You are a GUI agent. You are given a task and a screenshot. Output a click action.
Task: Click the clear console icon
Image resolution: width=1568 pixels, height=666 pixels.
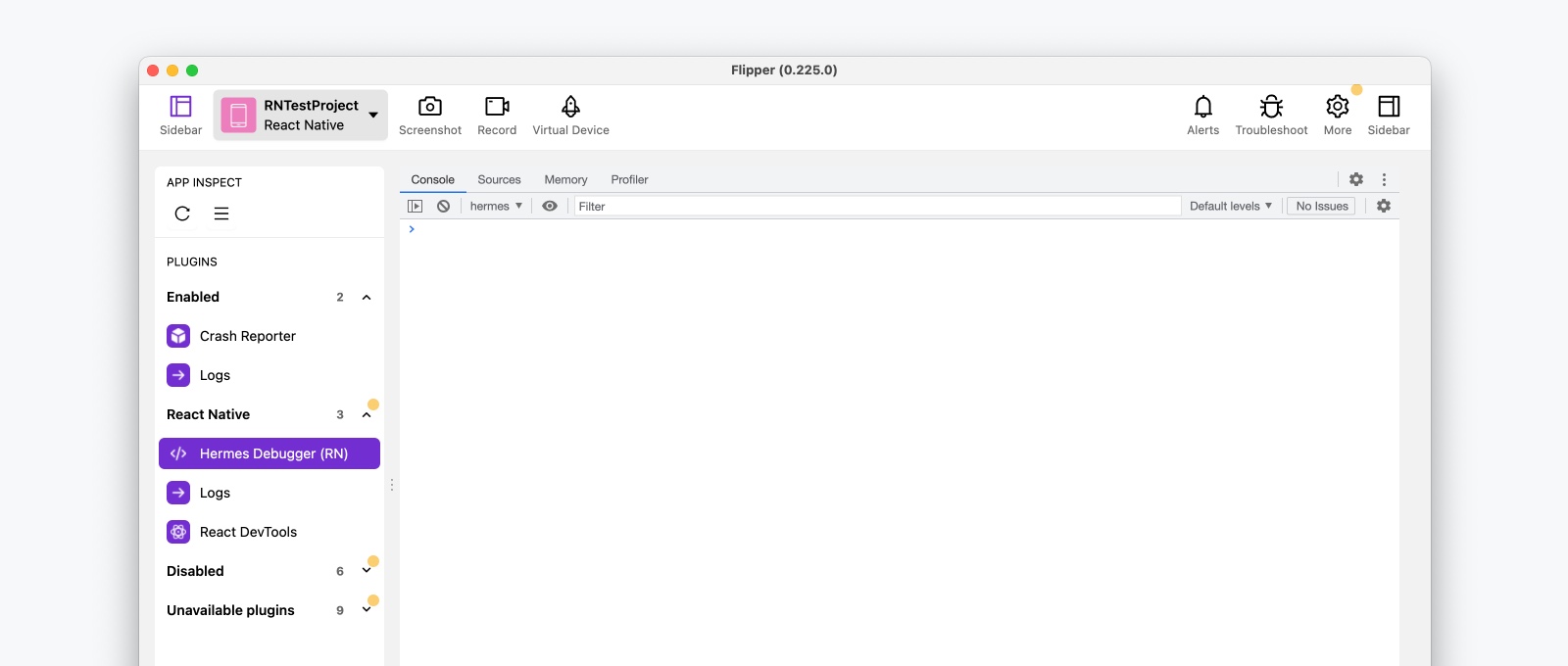(444, 206)
